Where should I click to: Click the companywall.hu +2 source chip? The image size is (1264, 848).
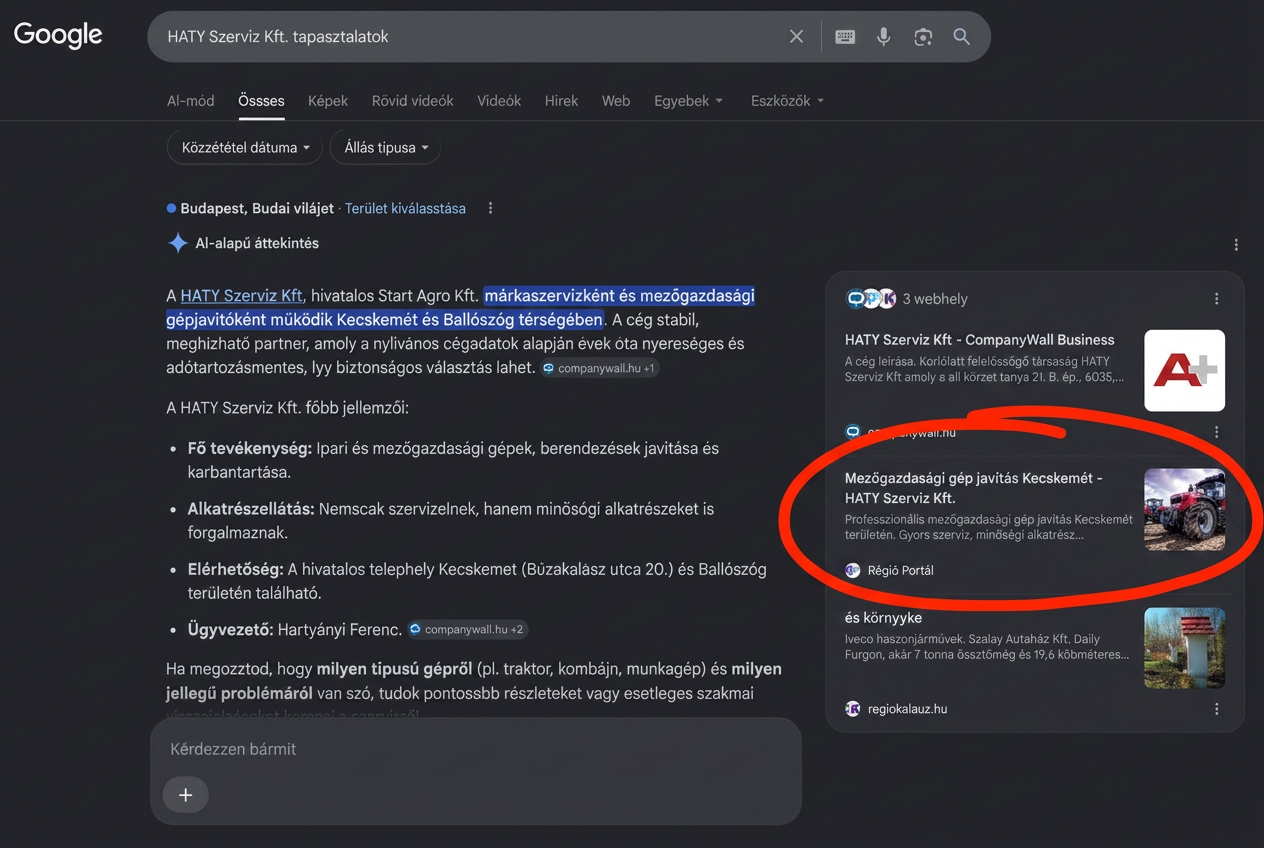[x=467, y=630]
